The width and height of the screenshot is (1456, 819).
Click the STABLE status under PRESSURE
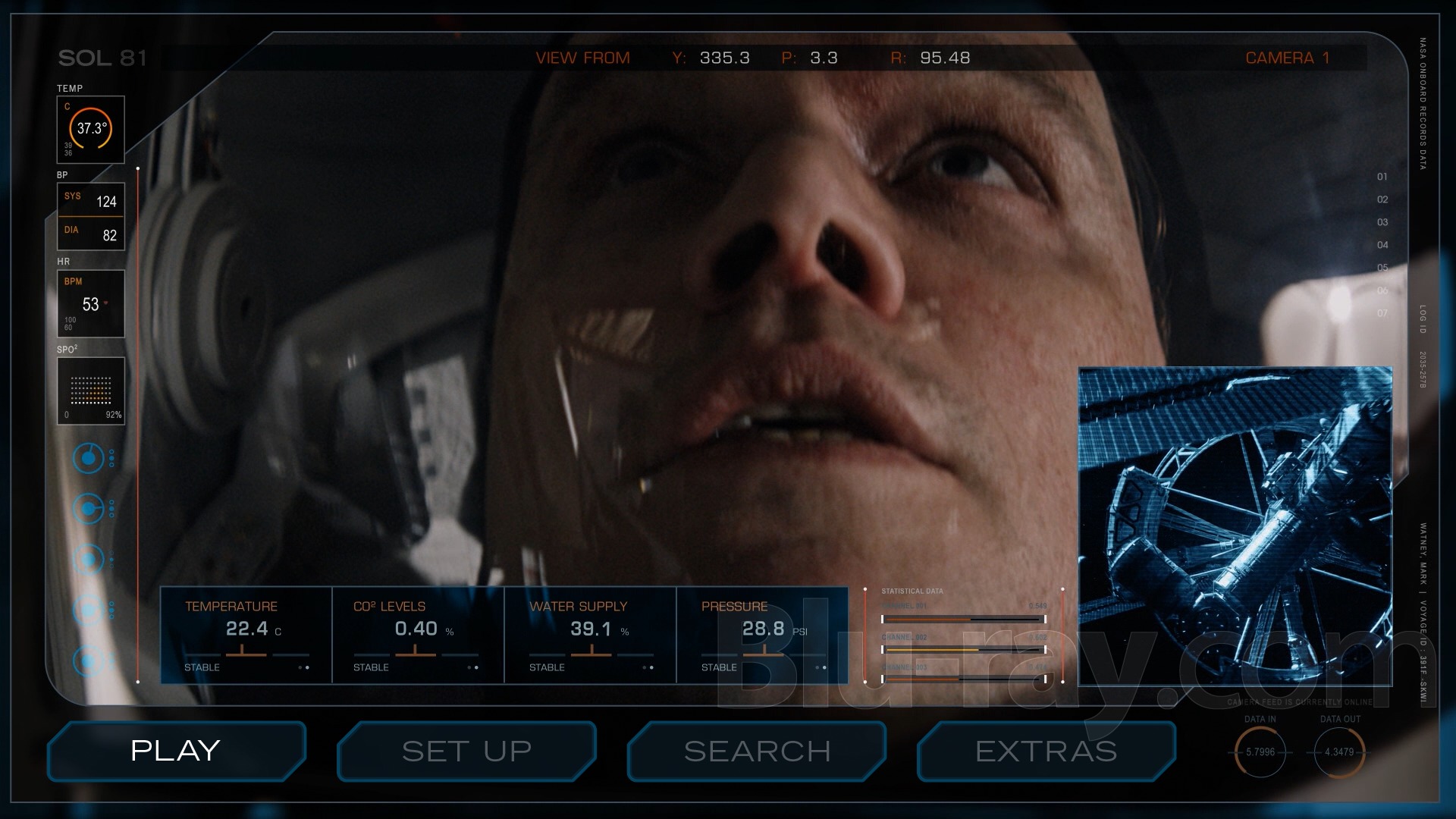[719, 667]
